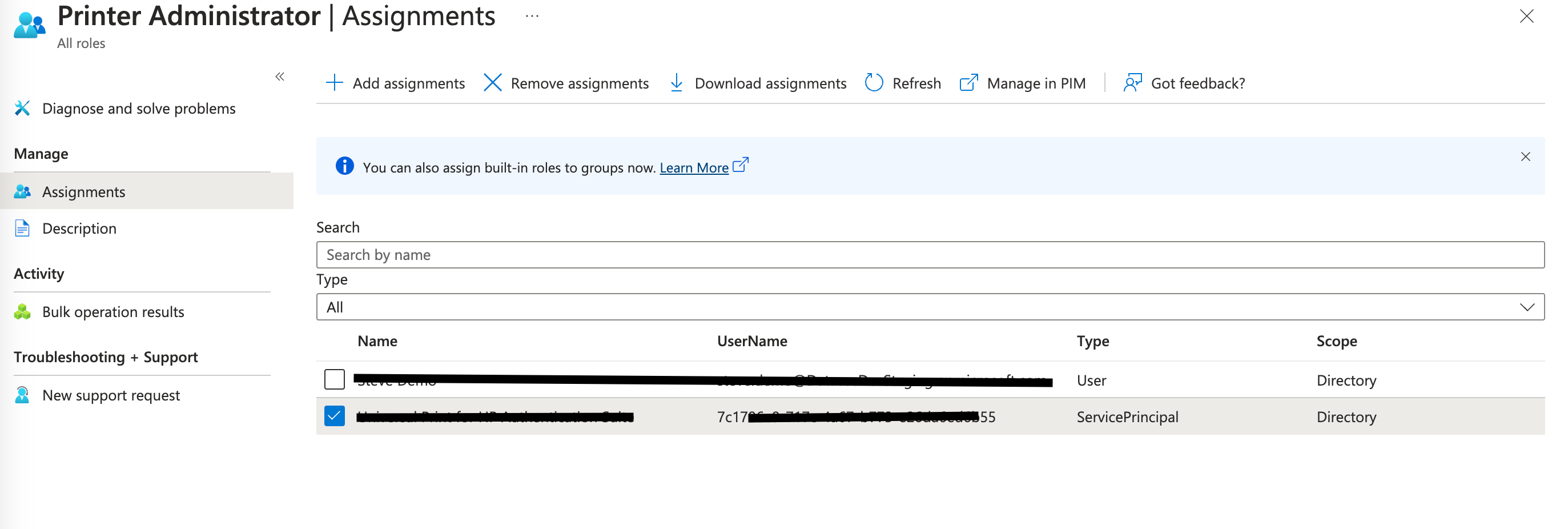Click the Manage in PIM external link icon
Screen dimensions: 1568x529
[969, 83]
